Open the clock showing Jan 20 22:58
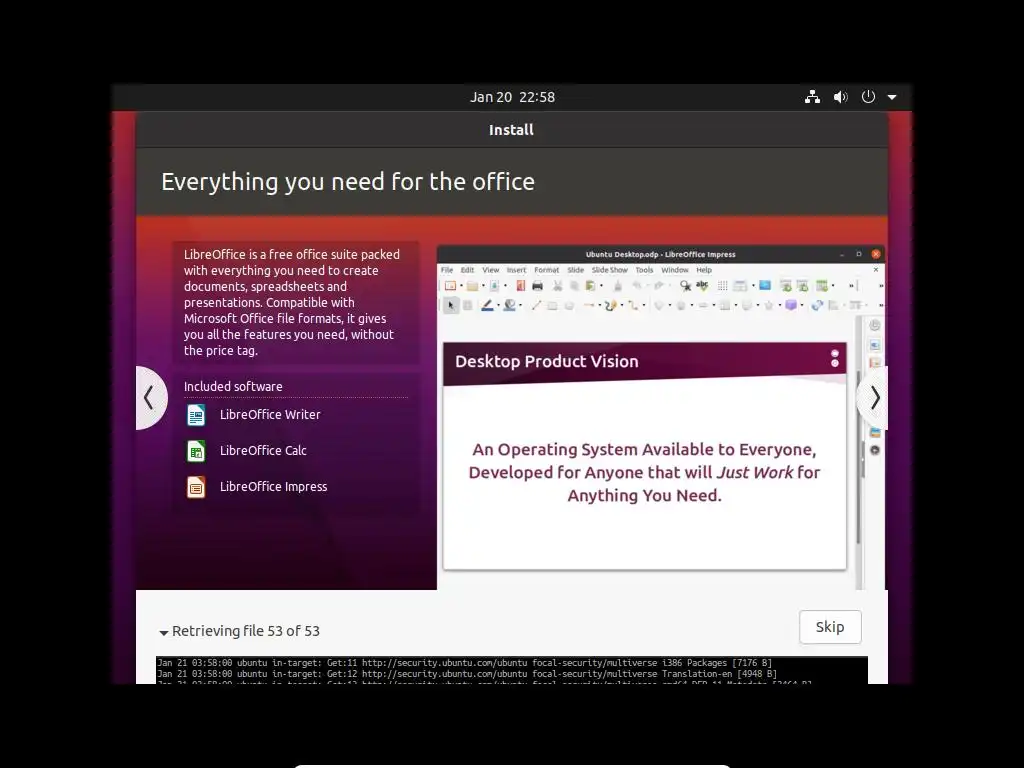The height and width of the screenshot is (768, 1024). point(512,97)
